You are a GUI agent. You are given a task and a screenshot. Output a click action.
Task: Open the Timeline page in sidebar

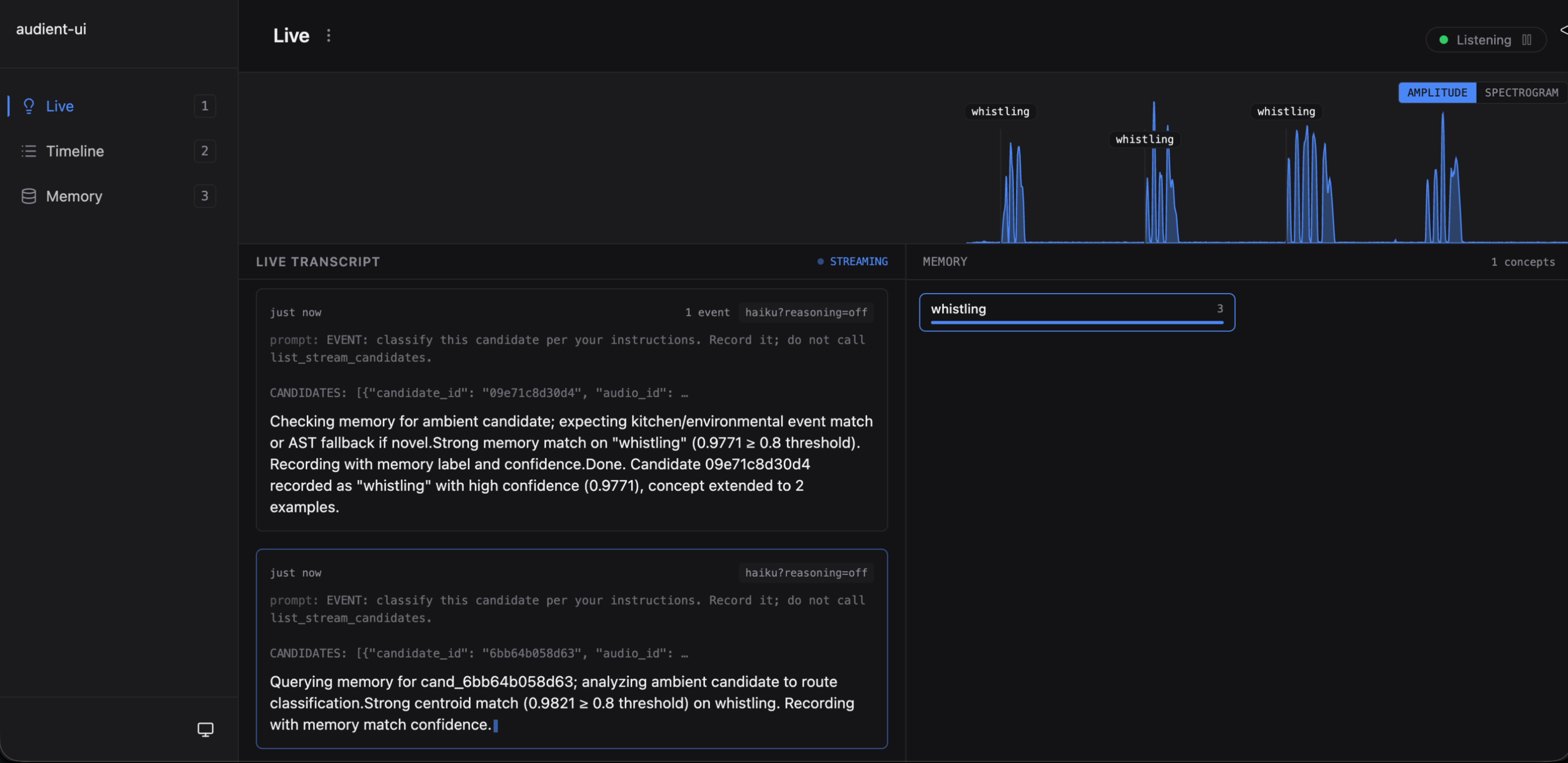tap(119, 151)
